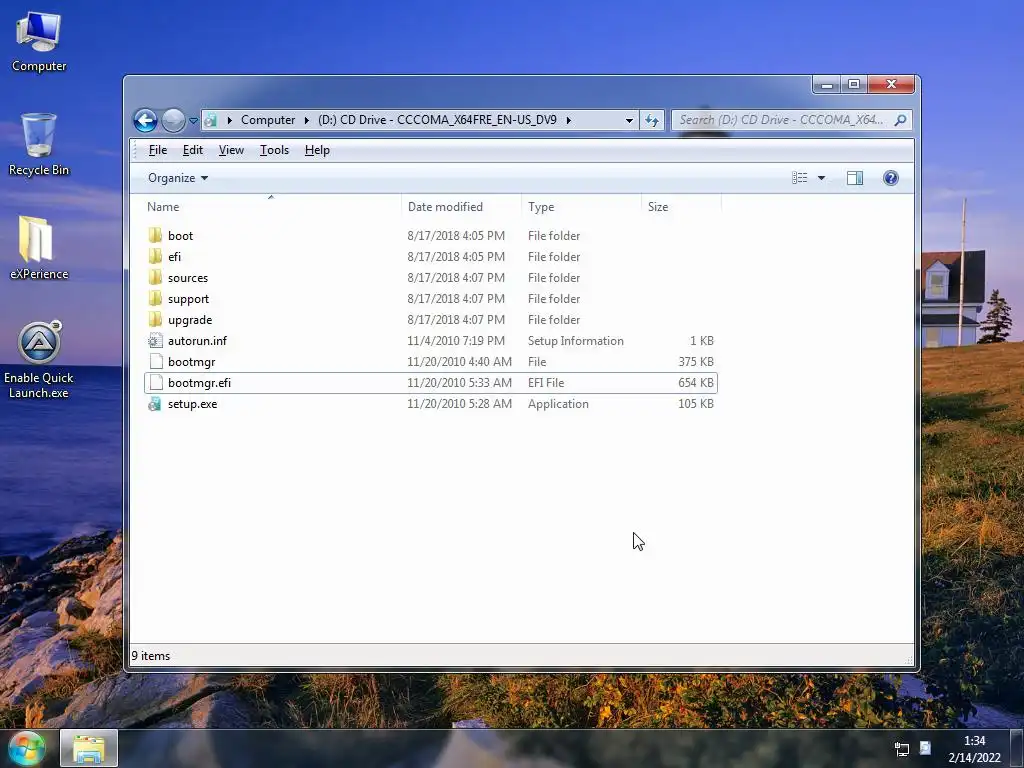Click the setup.exe file name

click(193, 404)
